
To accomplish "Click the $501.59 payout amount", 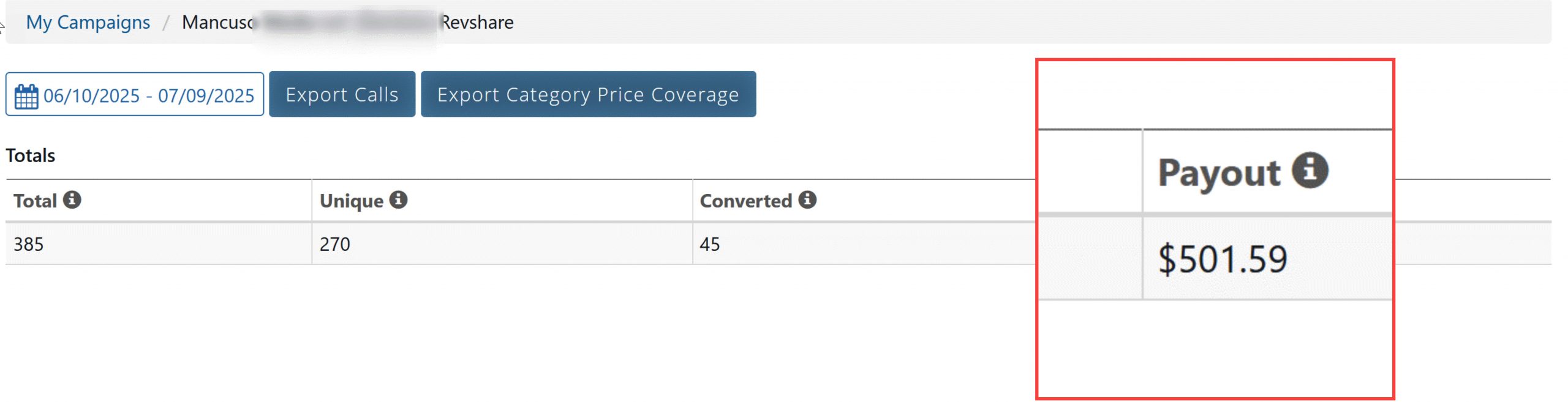I will click(x=1223, y=259).
